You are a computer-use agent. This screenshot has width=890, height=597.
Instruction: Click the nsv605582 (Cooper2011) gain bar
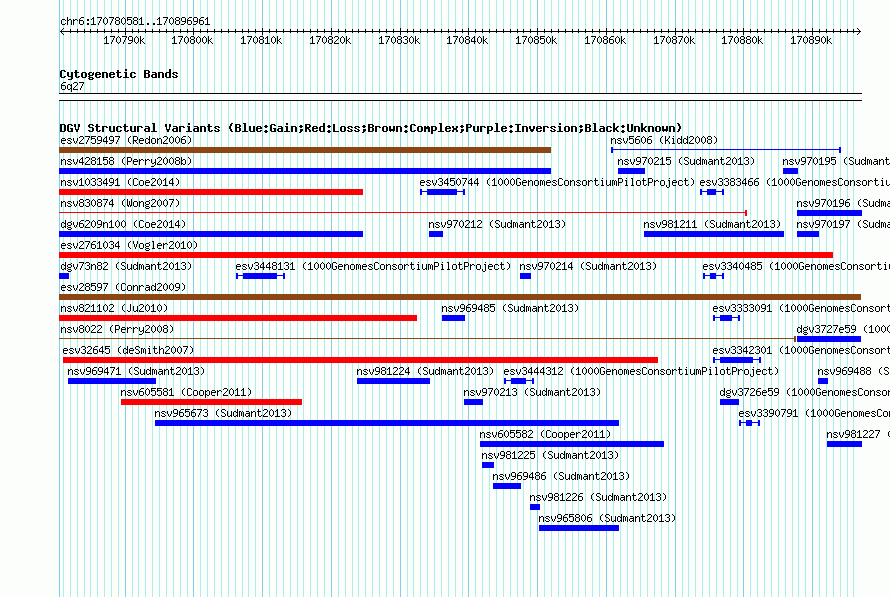572,444
